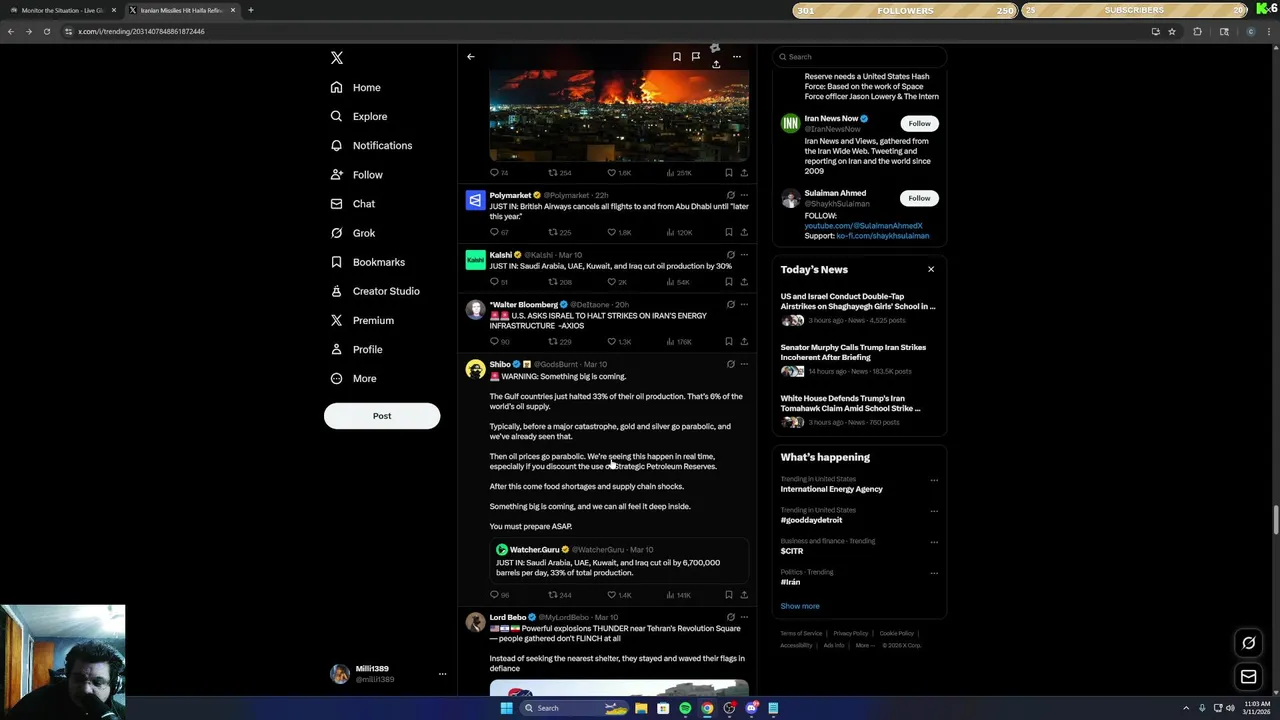Open the floating Grok button
The height and width of the screenshot is (720, 1280).
click(1248, 643)
